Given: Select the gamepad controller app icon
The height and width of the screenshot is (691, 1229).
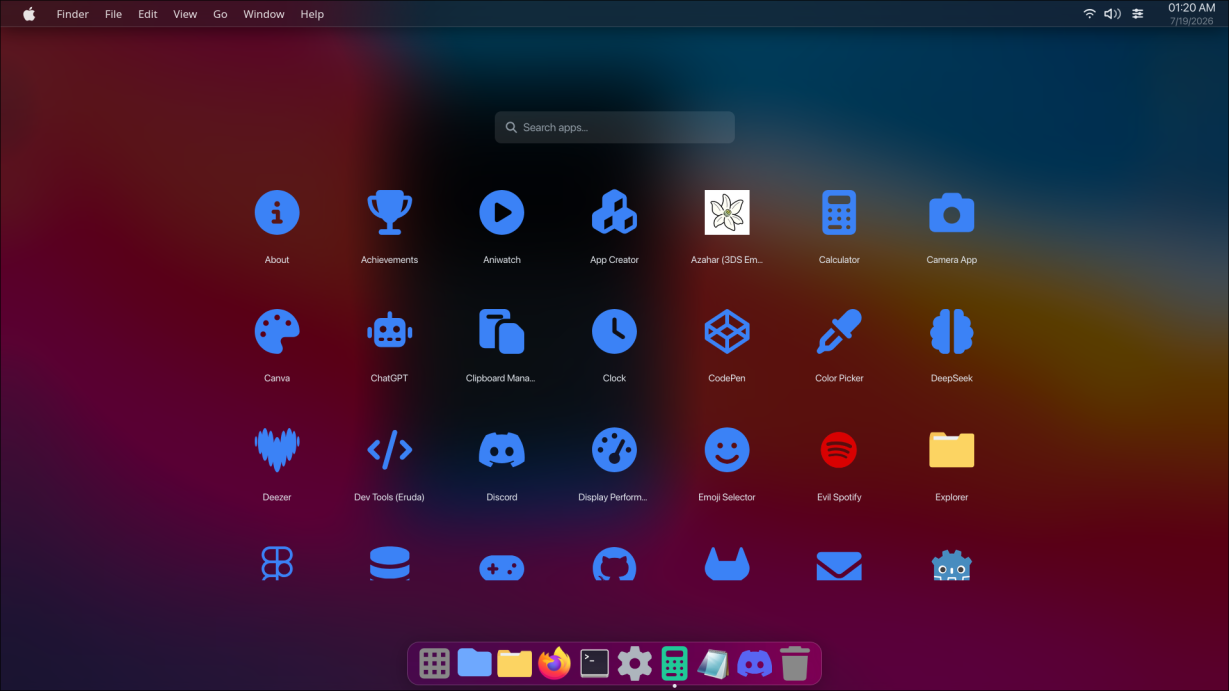Looking at the screenshot, I should [x=502, y=566].
